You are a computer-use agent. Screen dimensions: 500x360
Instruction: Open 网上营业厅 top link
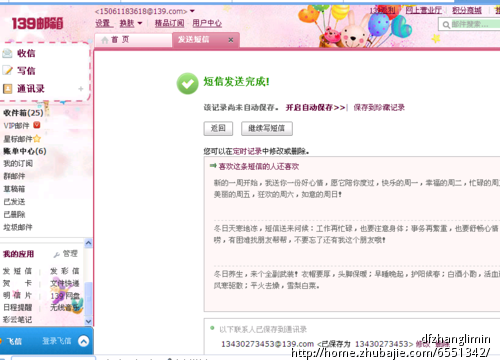424,10
